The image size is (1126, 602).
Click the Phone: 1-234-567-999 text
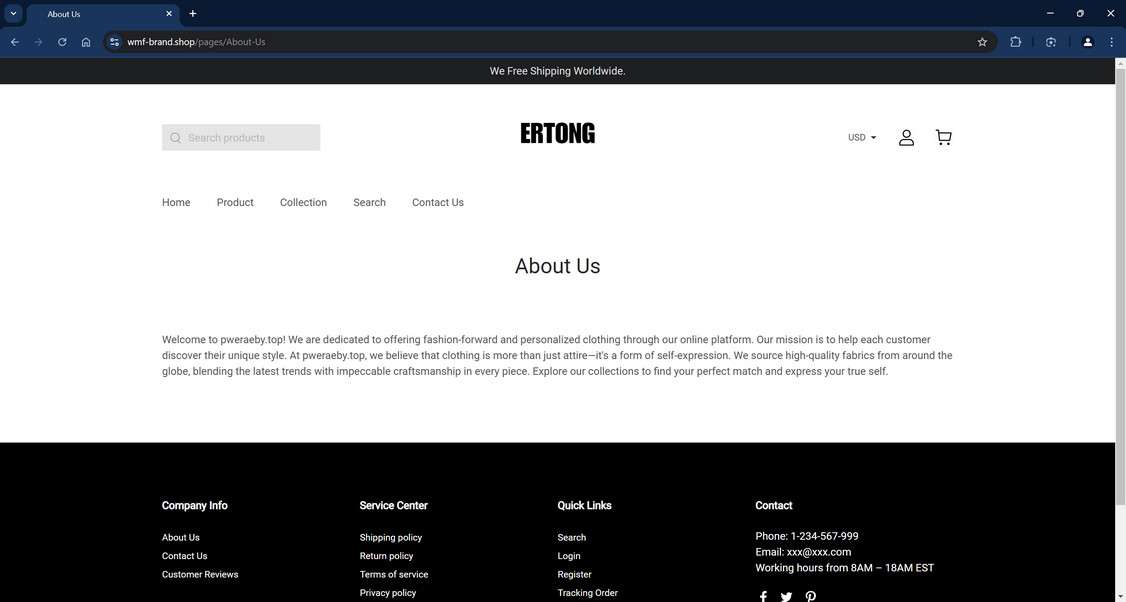806,536
